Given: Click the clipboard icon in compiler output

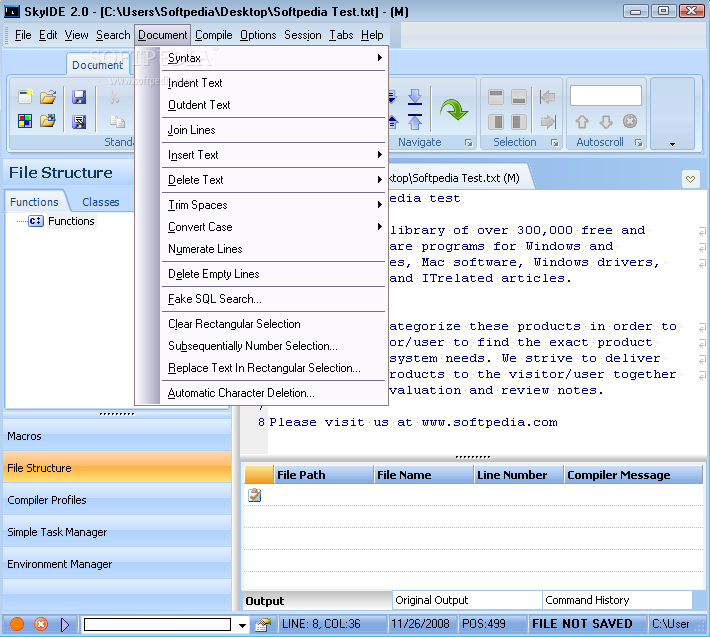Looking at the screenshot, I should tap(254, 495).
